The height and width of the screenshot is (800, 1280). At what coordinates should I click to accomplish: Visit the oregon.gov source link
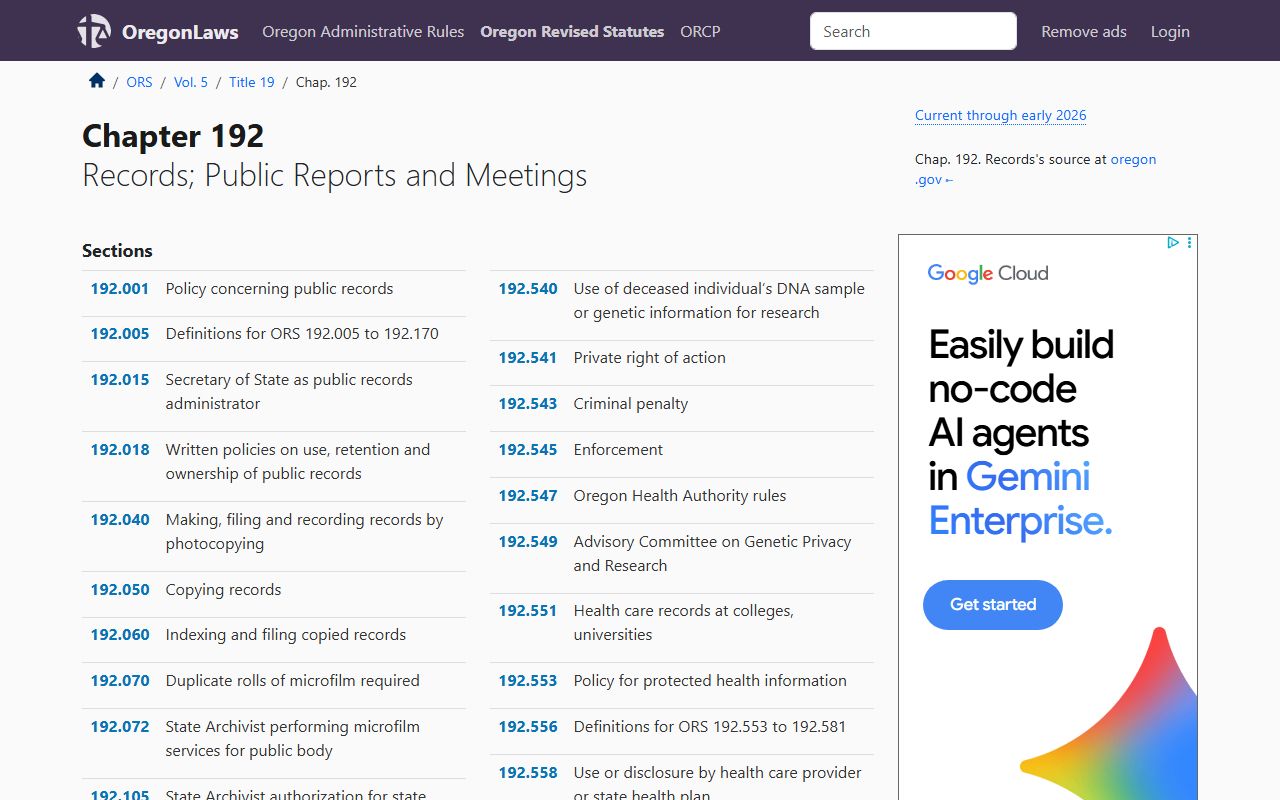[x=1133, y=159]
